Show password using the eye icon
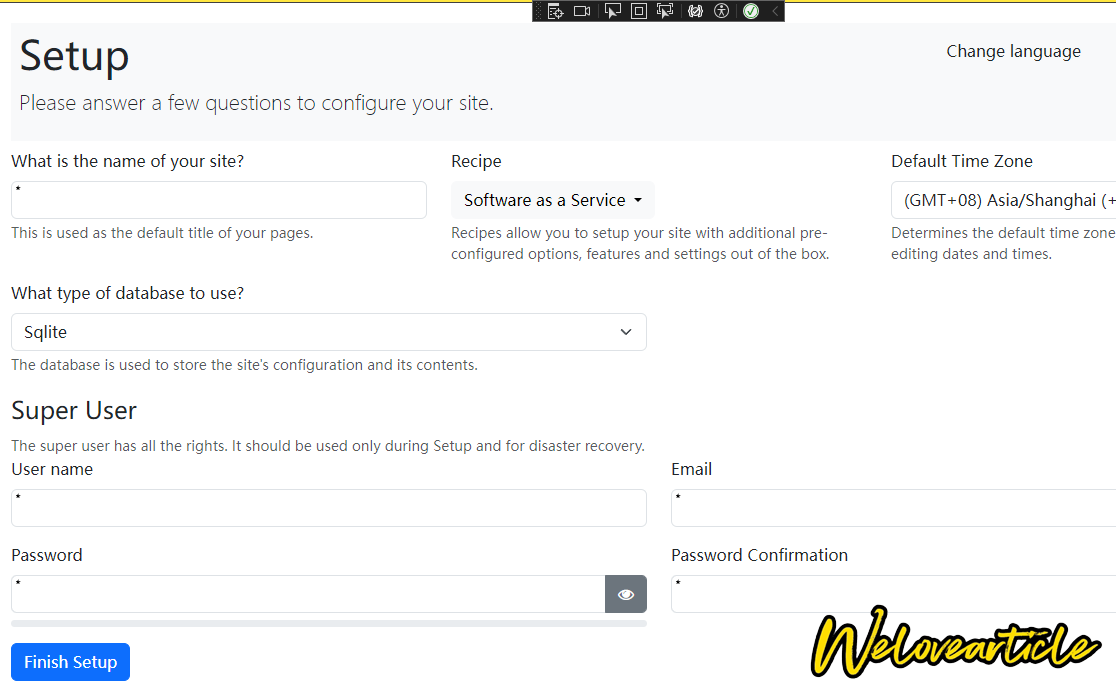The width and height of the screenshot is (1116, 690). [x=626, y=594]
